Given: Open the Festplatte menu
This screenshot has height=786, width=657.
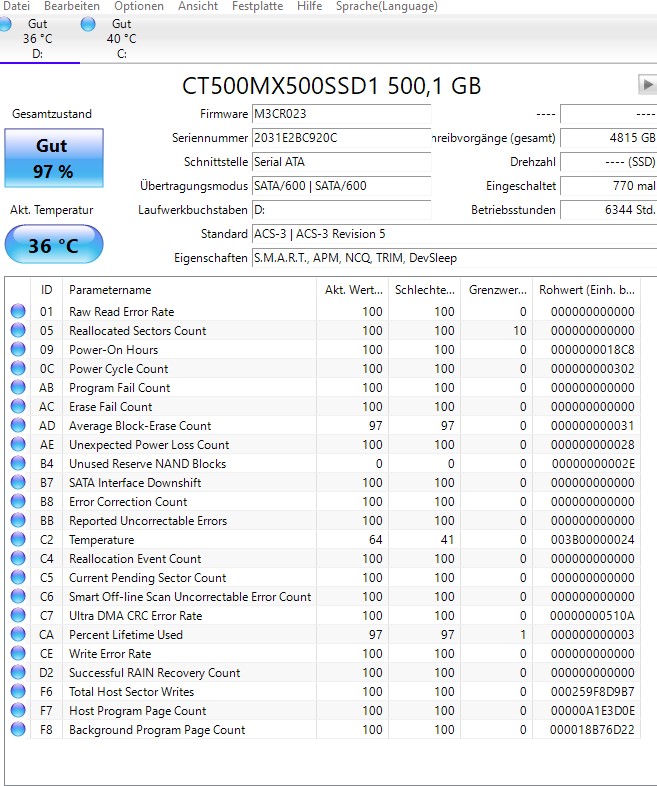Looking at the screenshot, I should (257, 6).
